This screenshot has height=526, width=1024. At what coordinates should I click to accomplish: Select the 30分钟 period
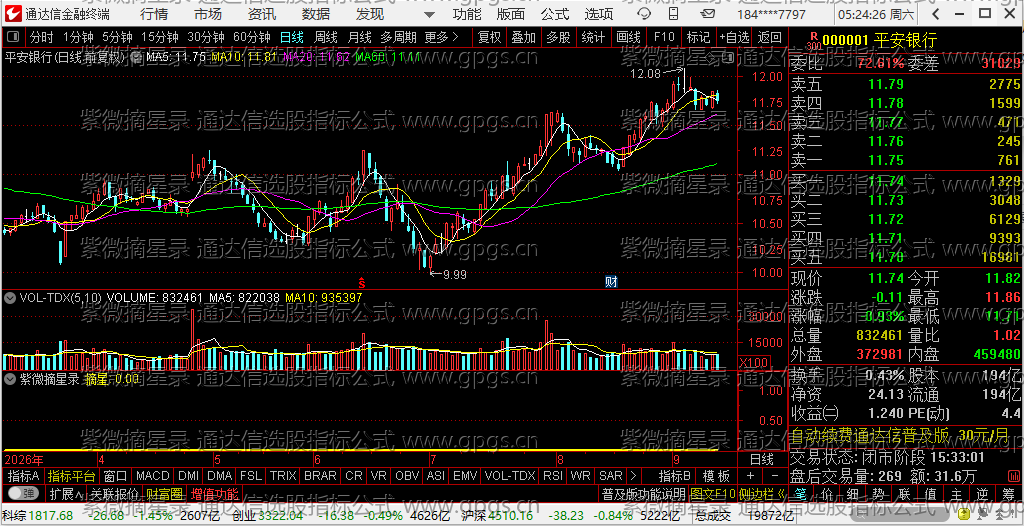(x=206, y=37)
